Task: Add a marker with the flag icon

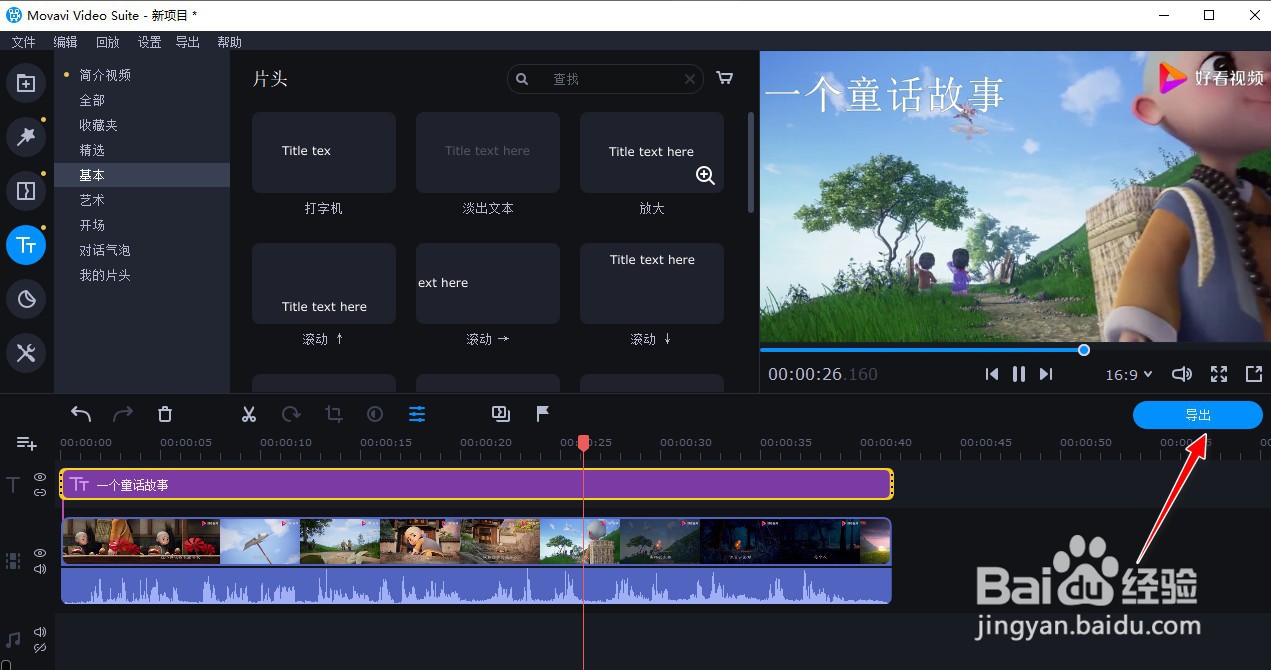Action: click(x=543, y=414)
